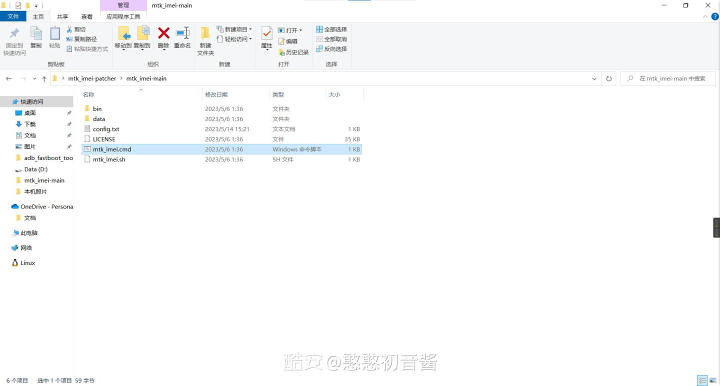Click the red X Delete icon
The height and width of the screenshot is (386, 720).
point(163,33)
